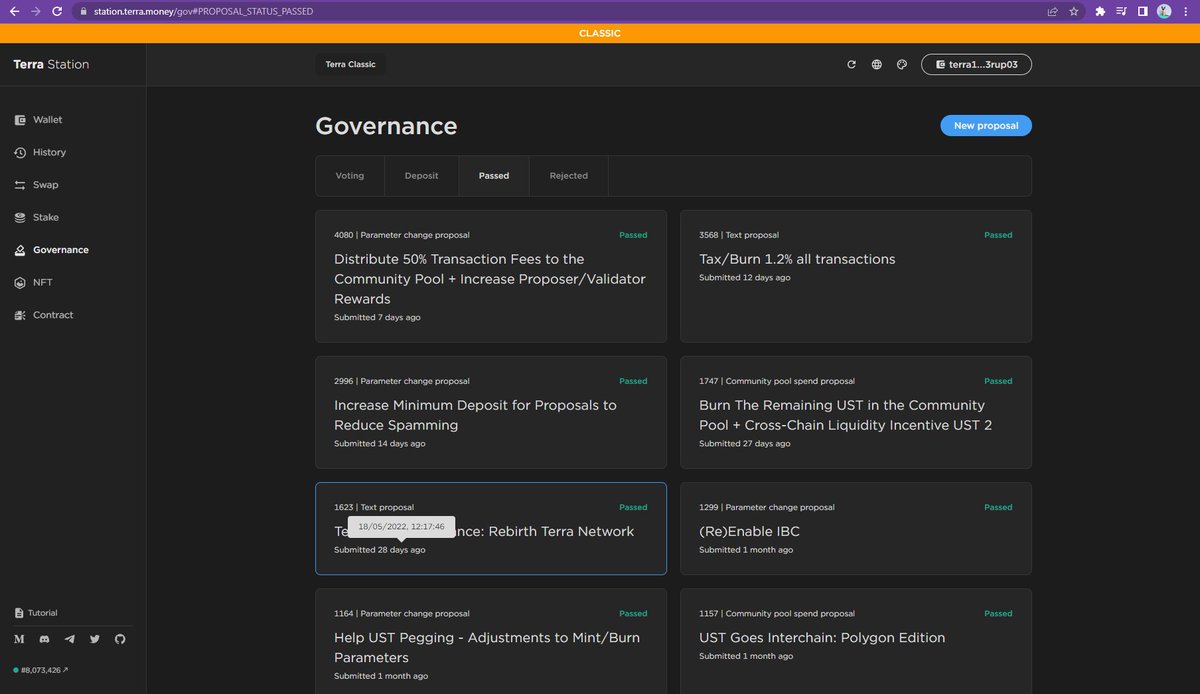Open the (Re)Enable IBC proposal
This screenshot has height=694, width=1200.
coord(856,529)
